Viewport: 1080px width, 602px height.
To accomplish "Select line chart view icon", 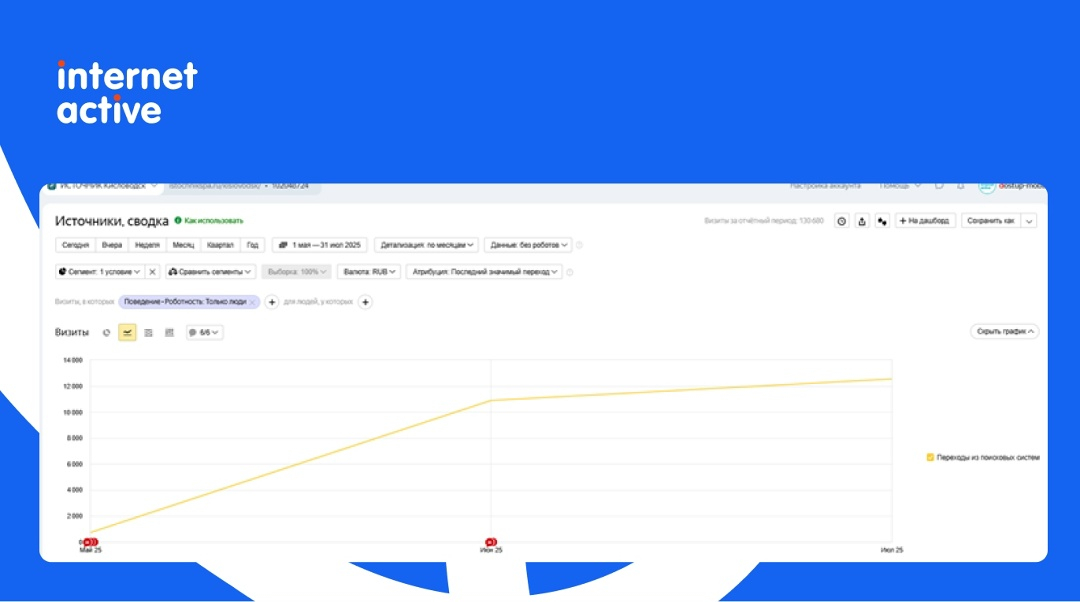I will coord(127,333).
